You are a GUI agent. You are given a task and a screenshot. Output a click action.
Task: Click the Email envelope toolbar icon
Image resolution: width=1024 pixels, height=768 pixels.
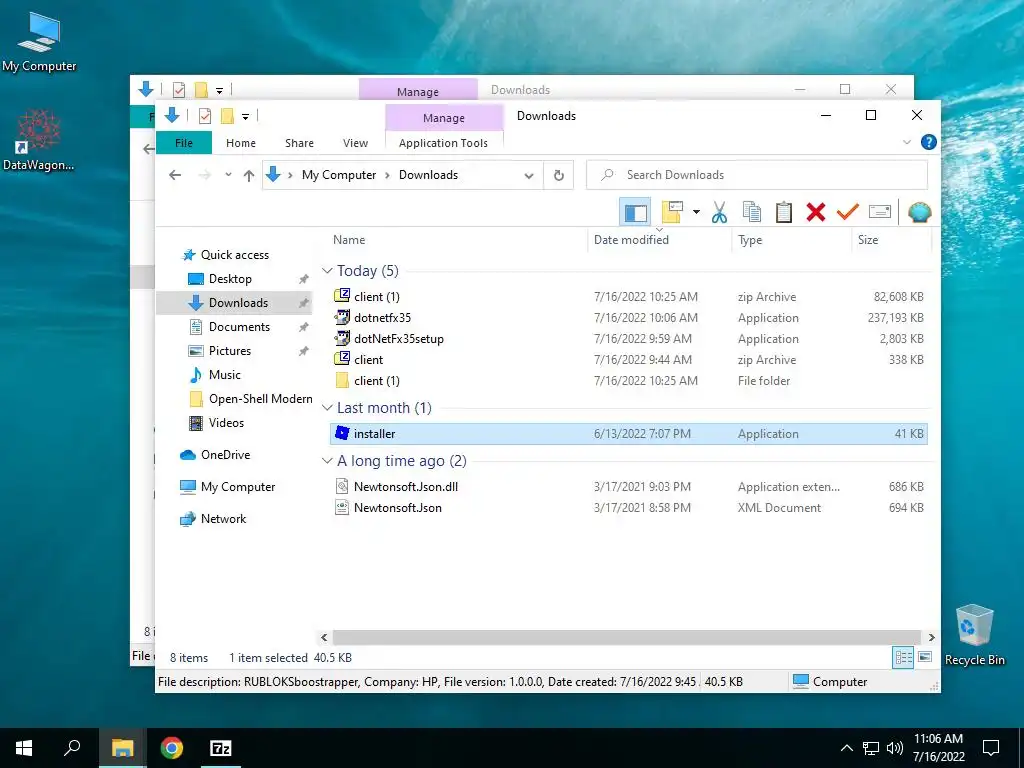coord(880,212)
